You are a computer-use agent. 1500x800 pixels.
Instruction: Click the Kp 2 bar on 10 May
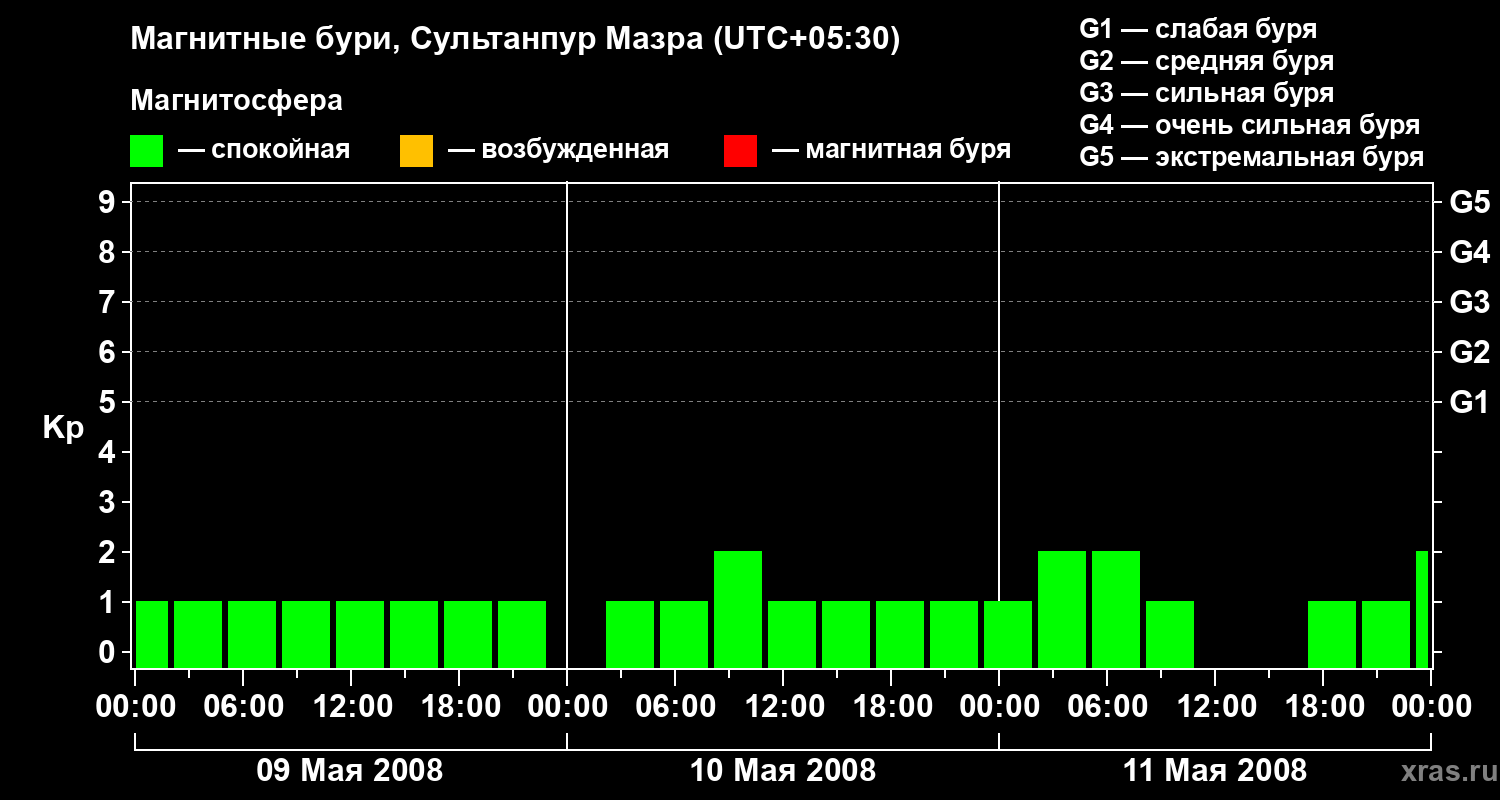click(x=738, y=608)
